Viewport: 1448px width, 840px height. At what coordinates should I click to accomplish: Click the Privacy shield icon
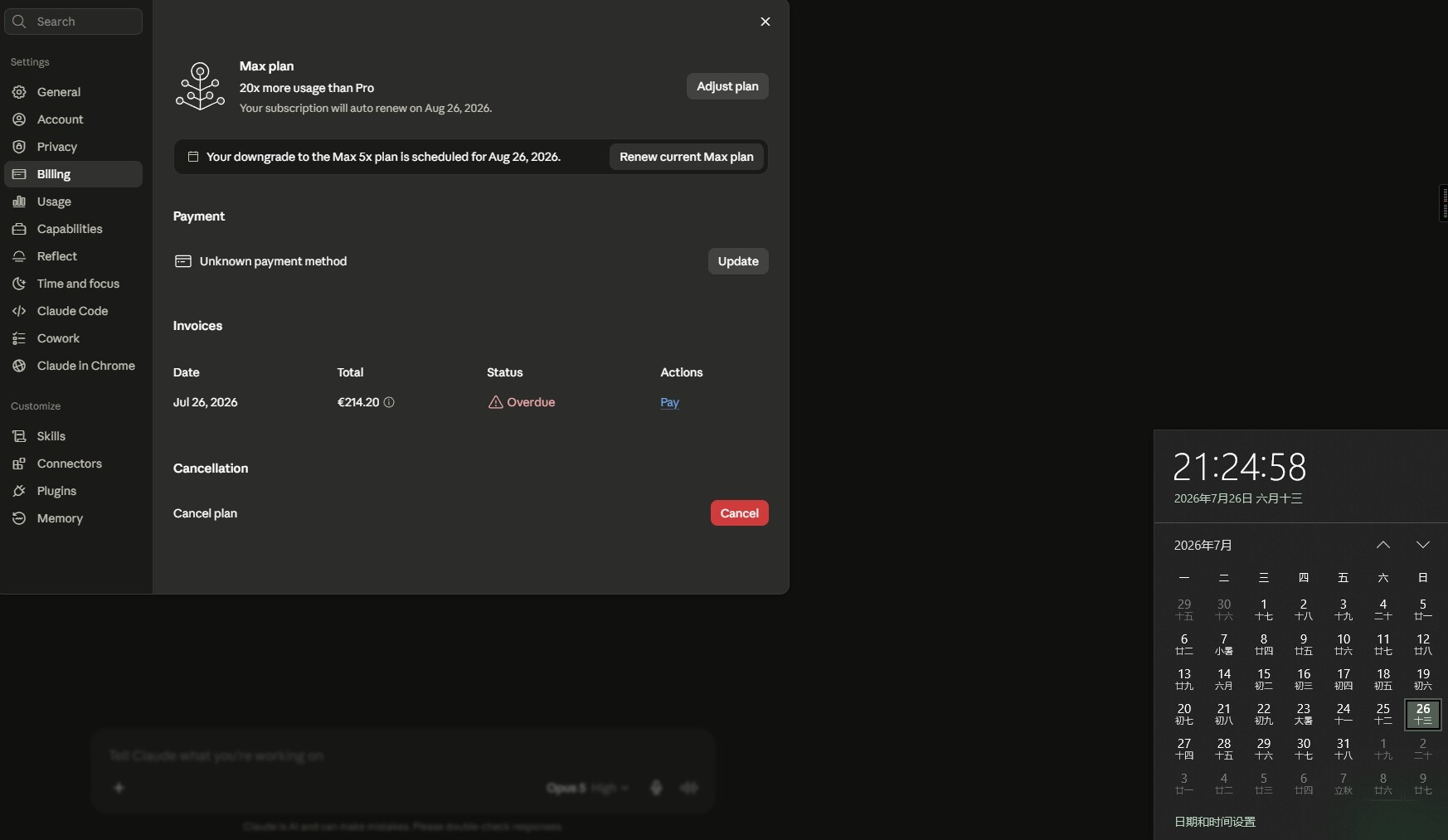pos(19,147)
